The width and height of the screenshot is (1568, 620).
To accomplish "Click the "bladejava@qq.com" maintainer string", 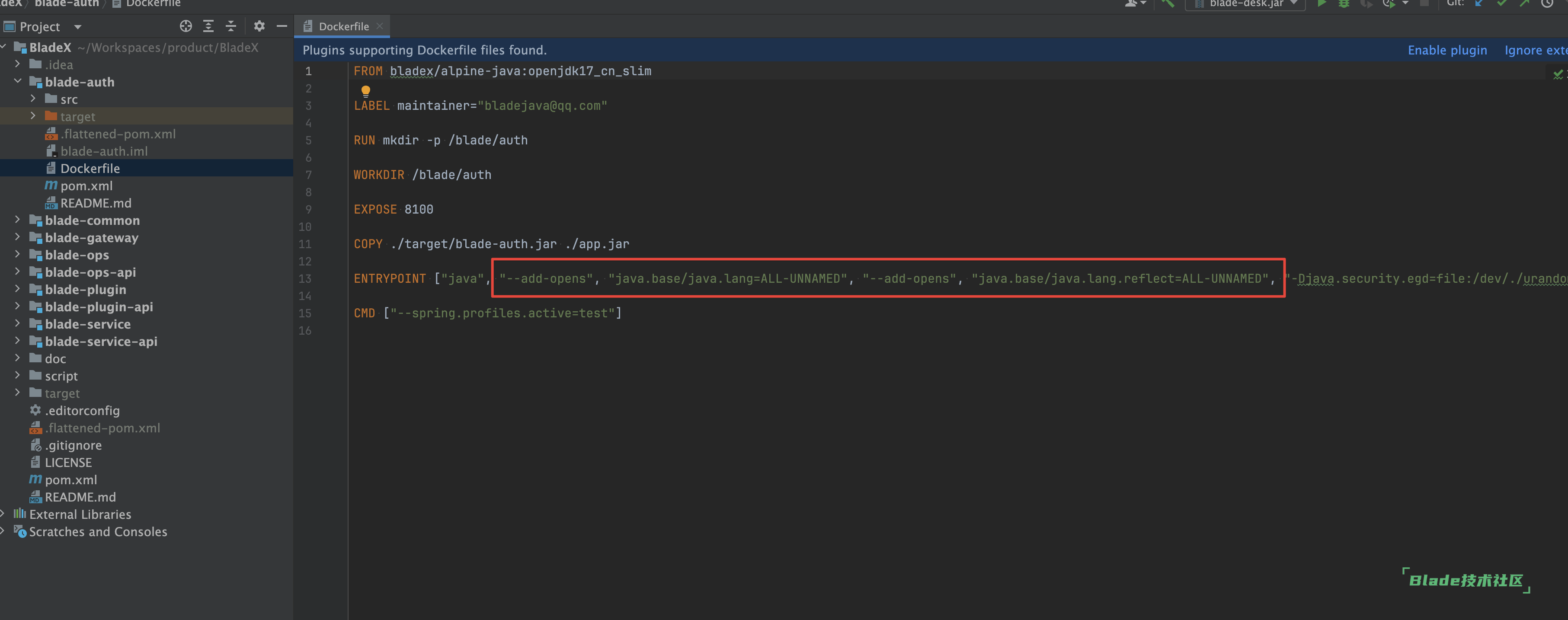I will click(x=542, y=105).
